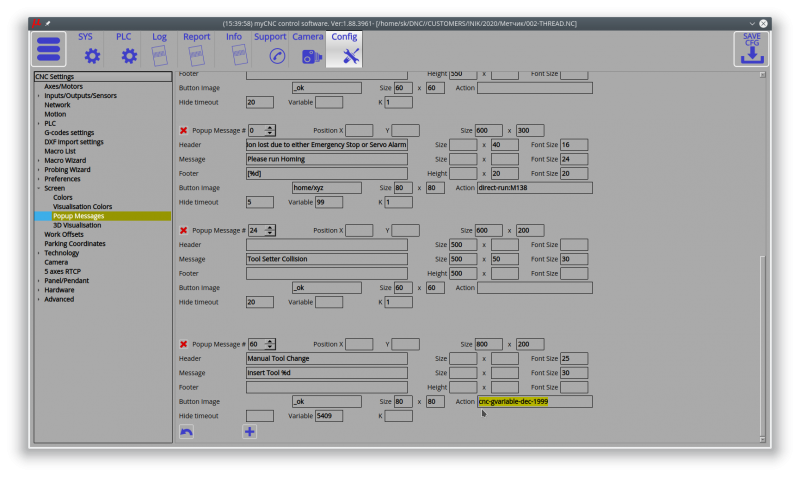Remove Popup Message 24 with red X
The image size is (800, 477).
coord(183,230)
